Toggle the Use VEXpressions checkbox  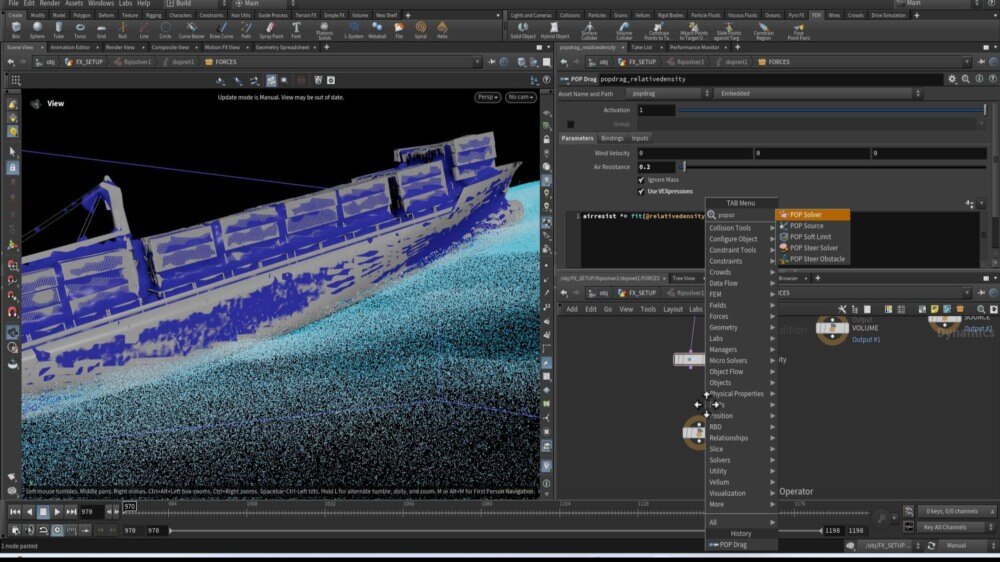[x=641, y=191]
